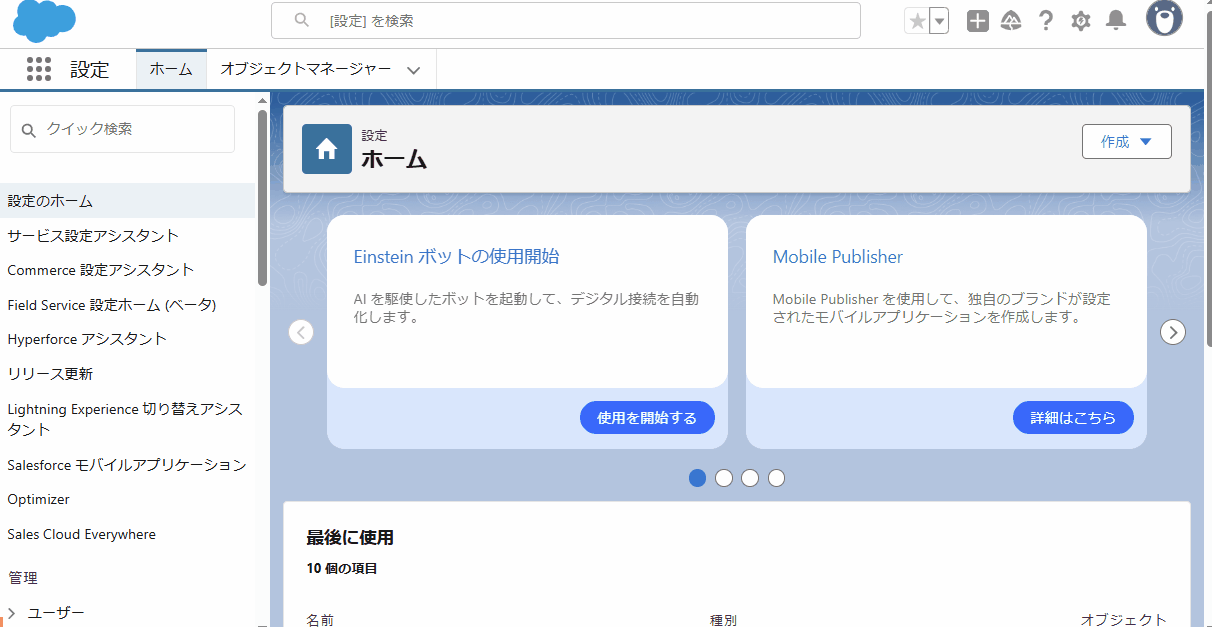Viewport: 1212px width, 627px height.
Task: Select the fourth carousel page indicator
Action: coord(776,478)
